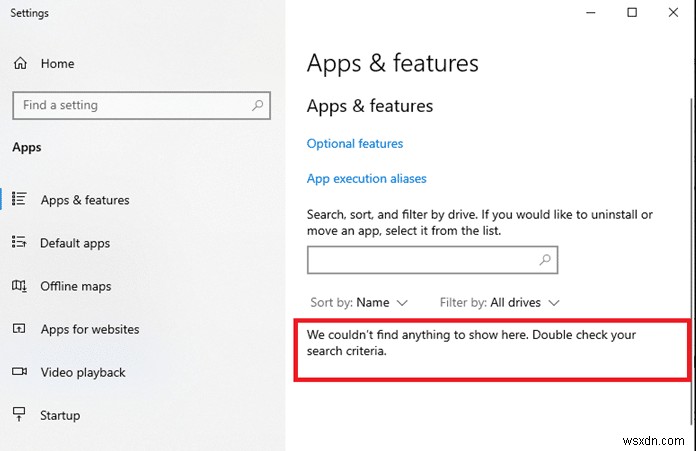
Task: Open App execution aliases link
Action: [366, 179]
